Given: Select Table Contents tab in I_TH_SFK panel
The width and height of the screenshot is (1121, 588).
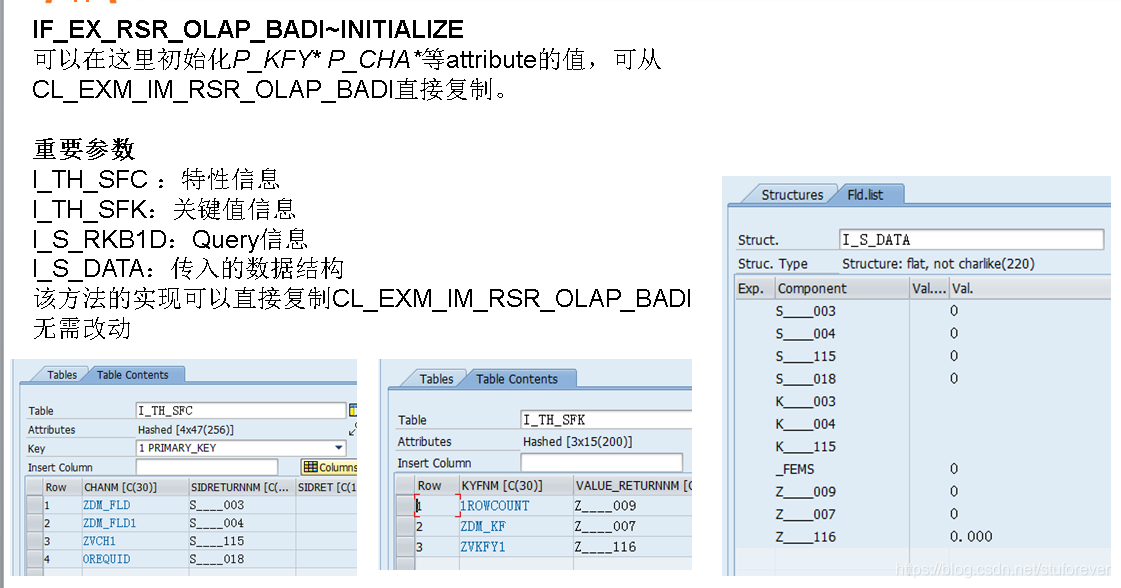Looking at the screenshot, I should [x=517, y=379].
